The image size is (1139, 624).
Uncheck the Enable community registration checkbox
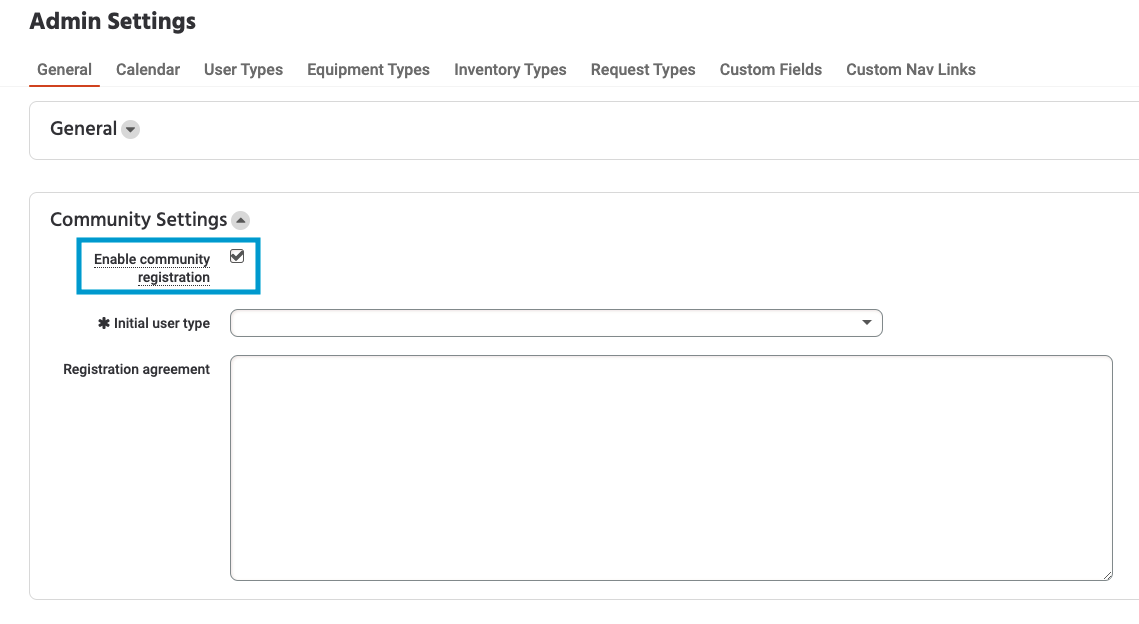pos(237,257)
